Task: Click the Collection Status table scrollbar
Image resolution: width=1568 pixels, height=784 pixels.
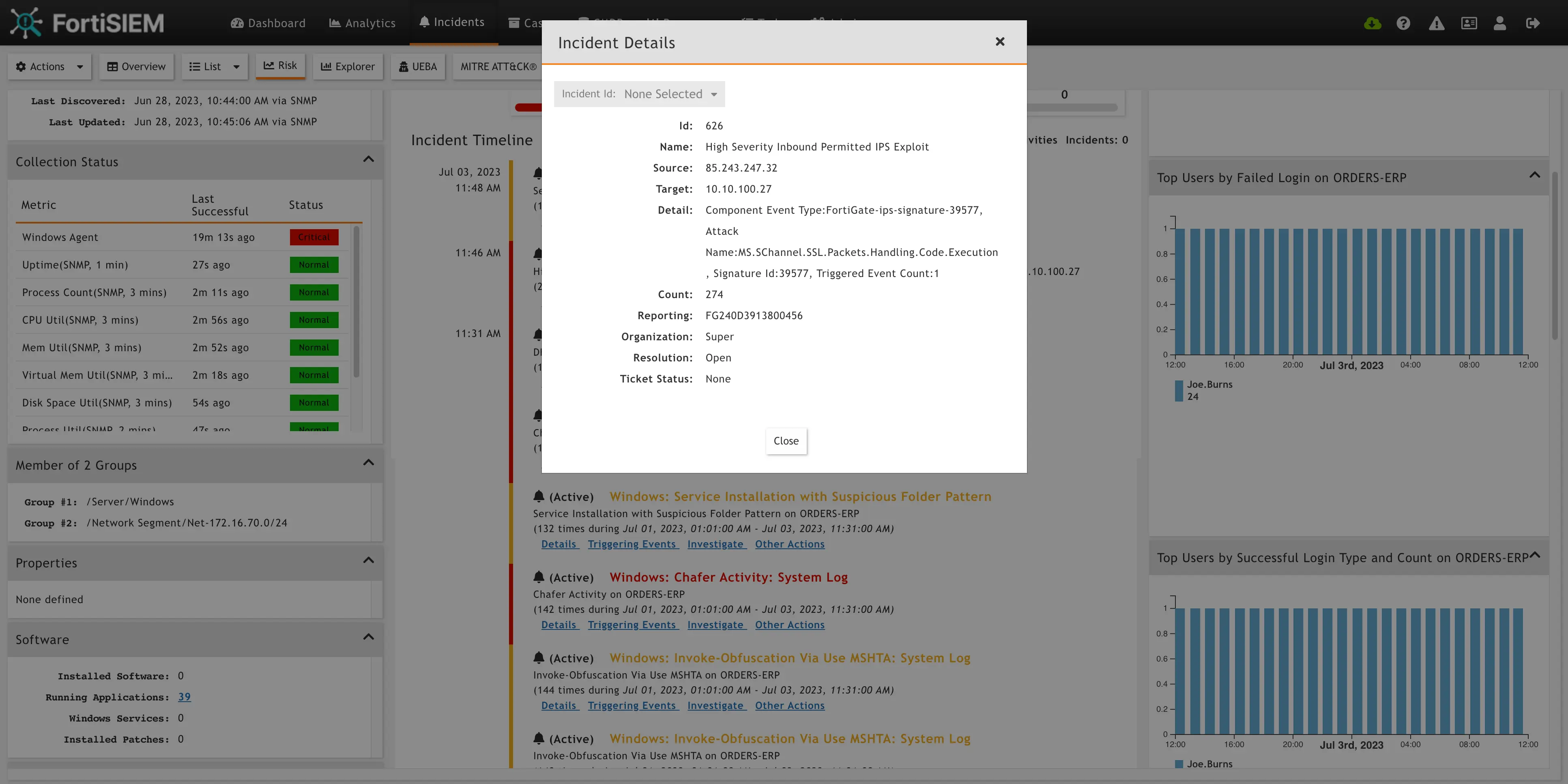Action: point(356,301)
